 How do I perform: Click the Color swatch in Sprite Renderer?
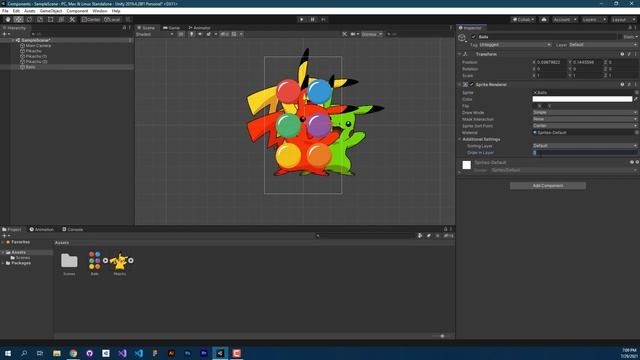pos(582,99)
